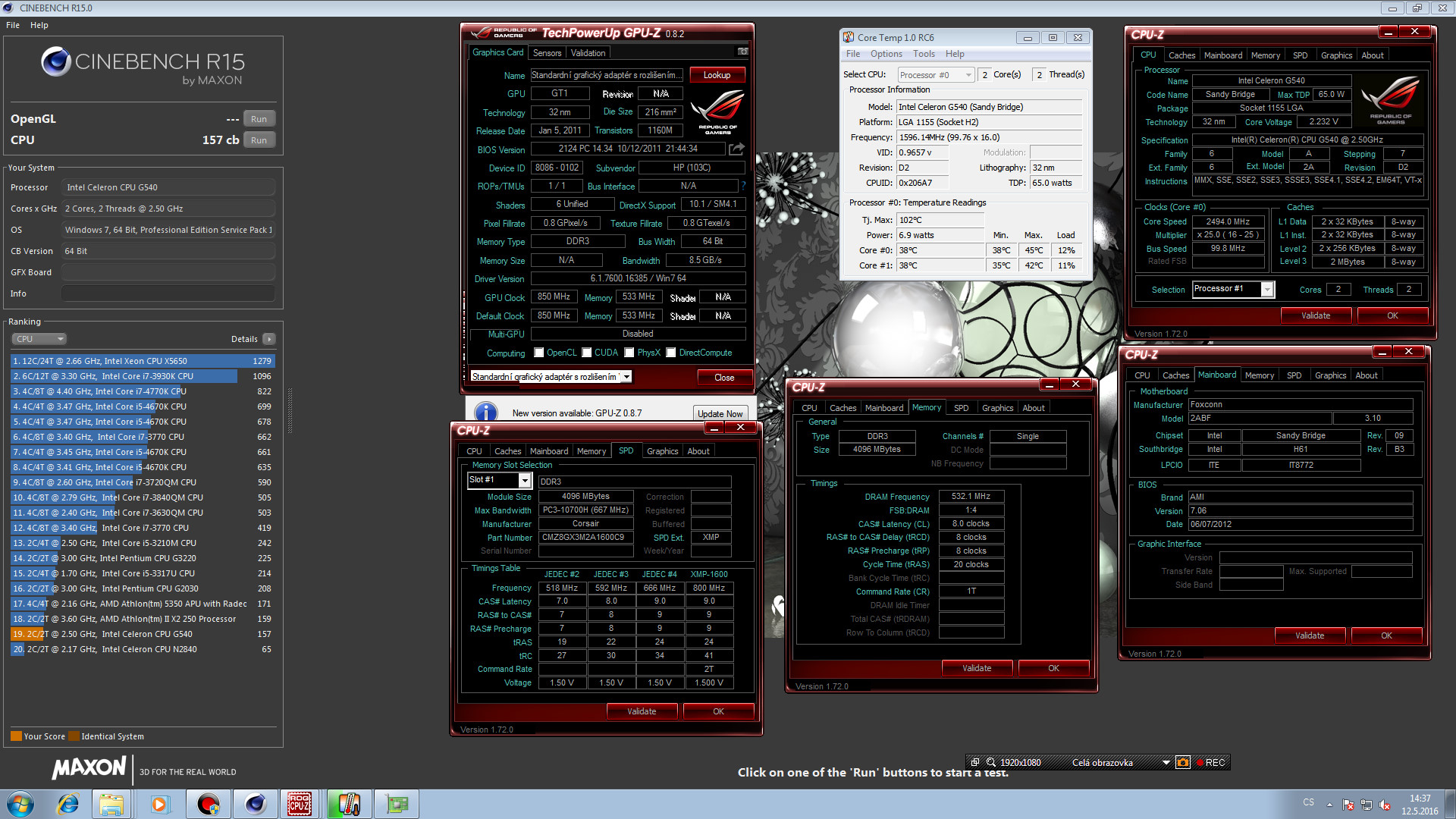The height and width of the screenshot is (819, 1456).
Task: Open the Core Temp Select CPU dropdown
Action: tap(935, 75)
